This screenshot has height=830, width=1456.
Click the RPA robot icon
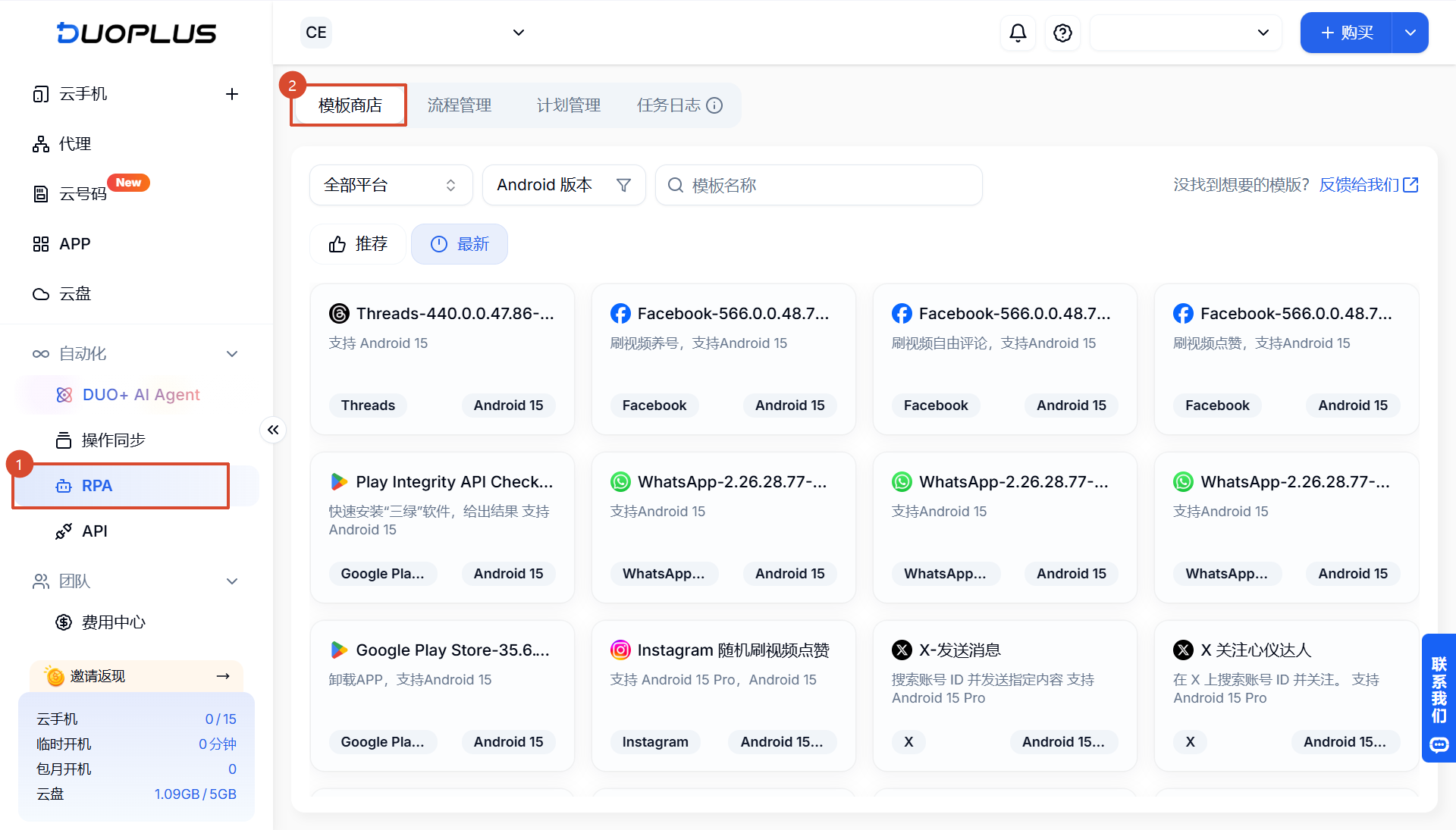point(64,486)
